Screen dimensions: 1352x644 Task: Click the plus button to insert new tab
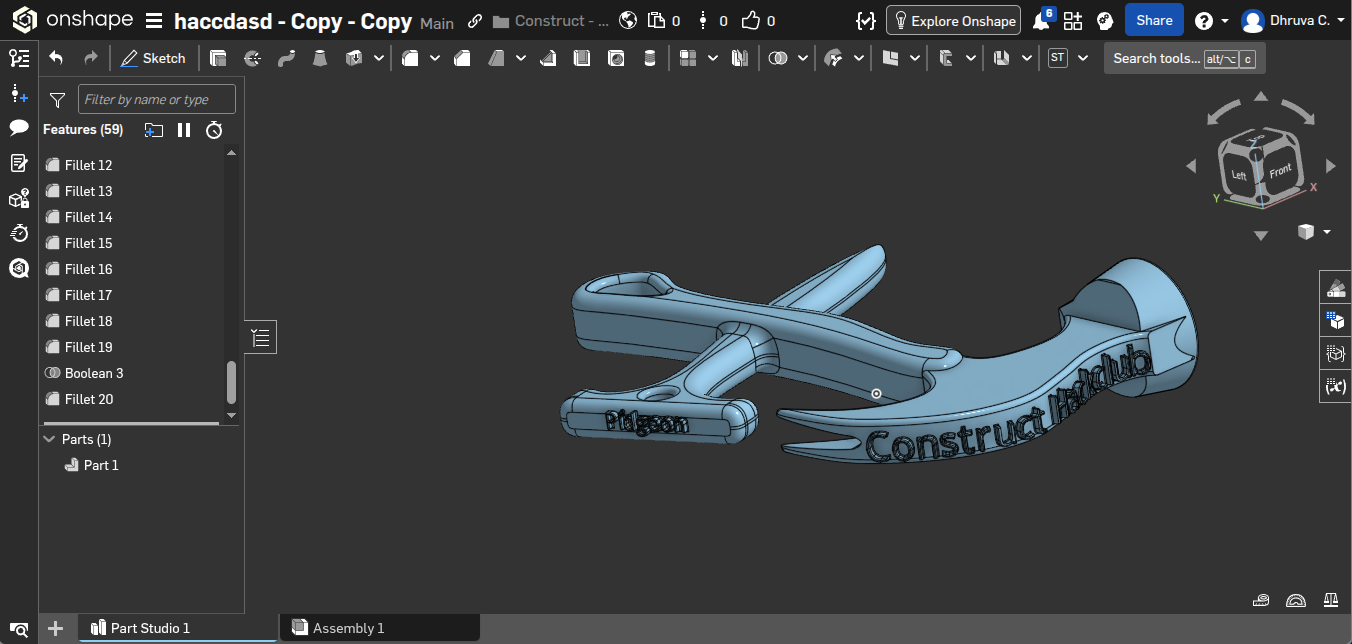[x=56, y=628]
